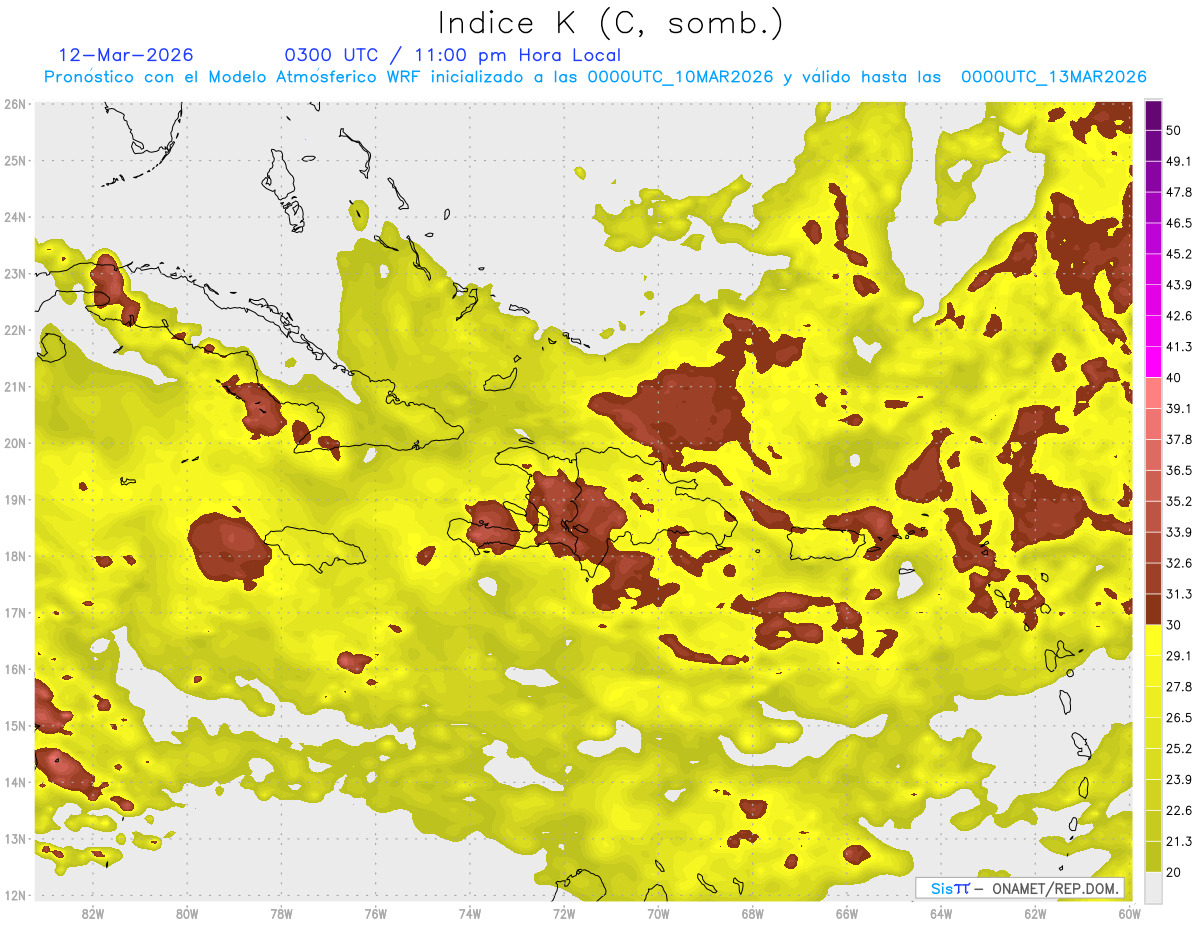
Task: Click the '41.3' color scale value
Action: coord(1178,347)
